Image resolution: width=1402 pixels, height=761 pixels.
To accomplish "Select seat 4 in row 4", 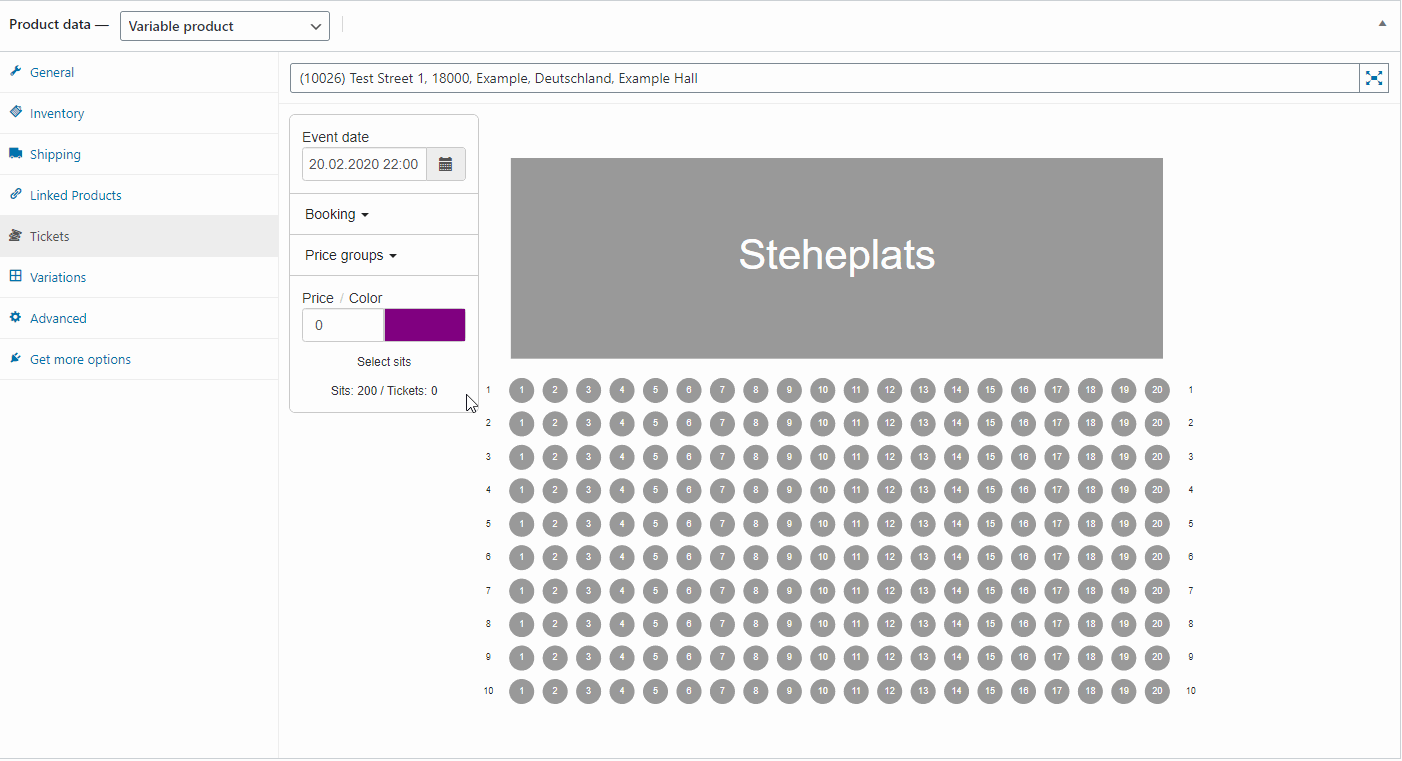I will (622, 490).
